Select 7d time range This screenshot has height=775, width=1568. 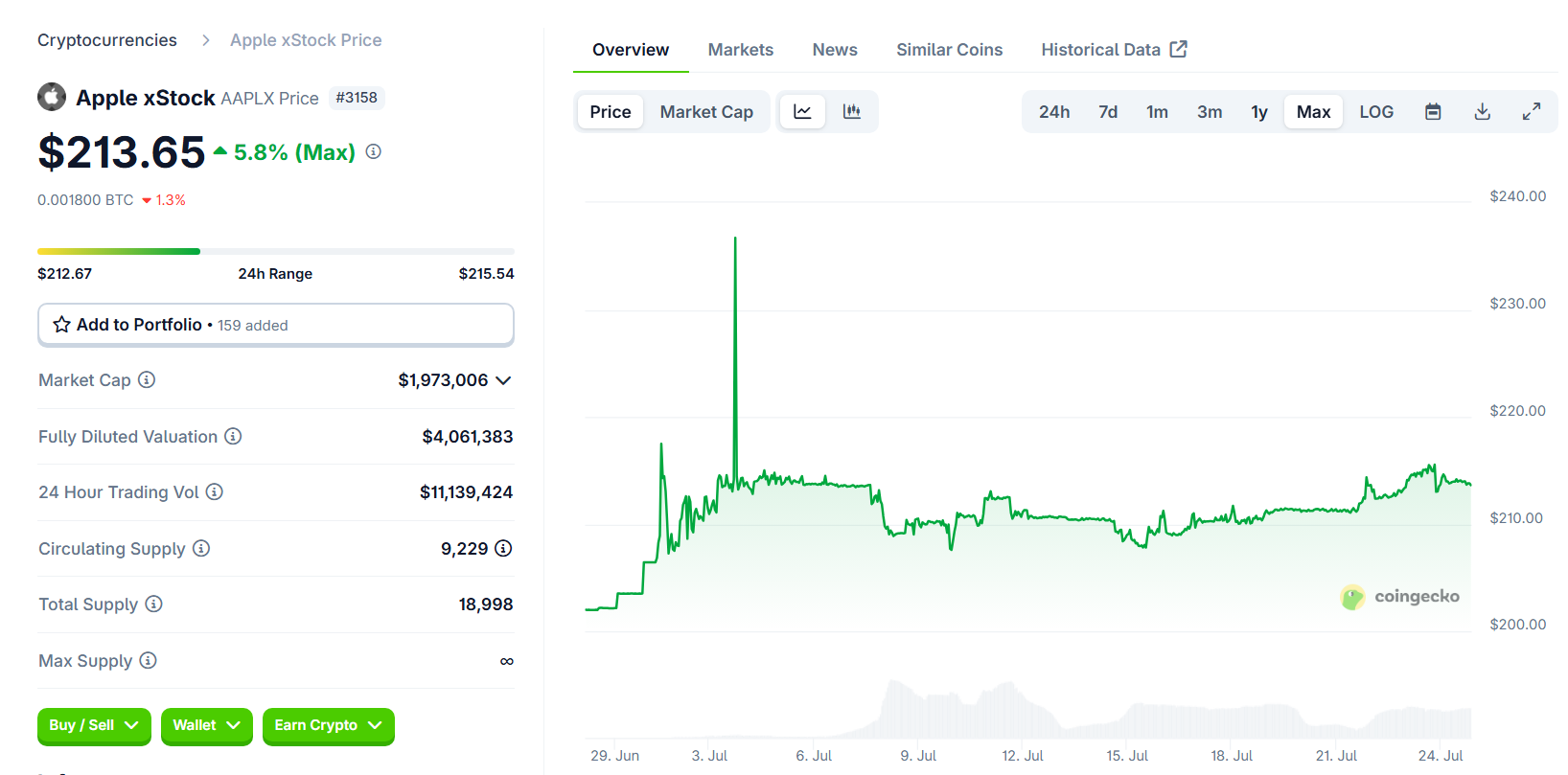[x=1108, y=112]
